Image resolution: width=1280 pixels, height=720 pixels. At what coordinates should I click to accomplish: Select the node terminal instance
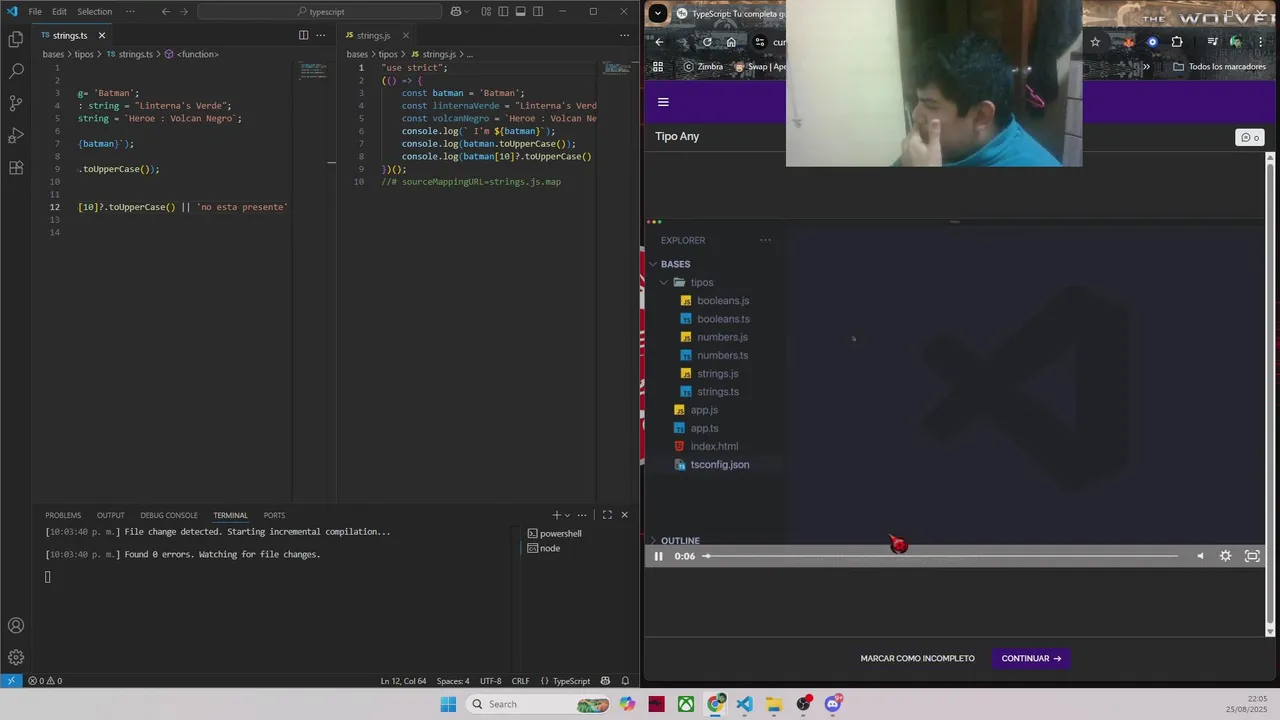point(543,548)
